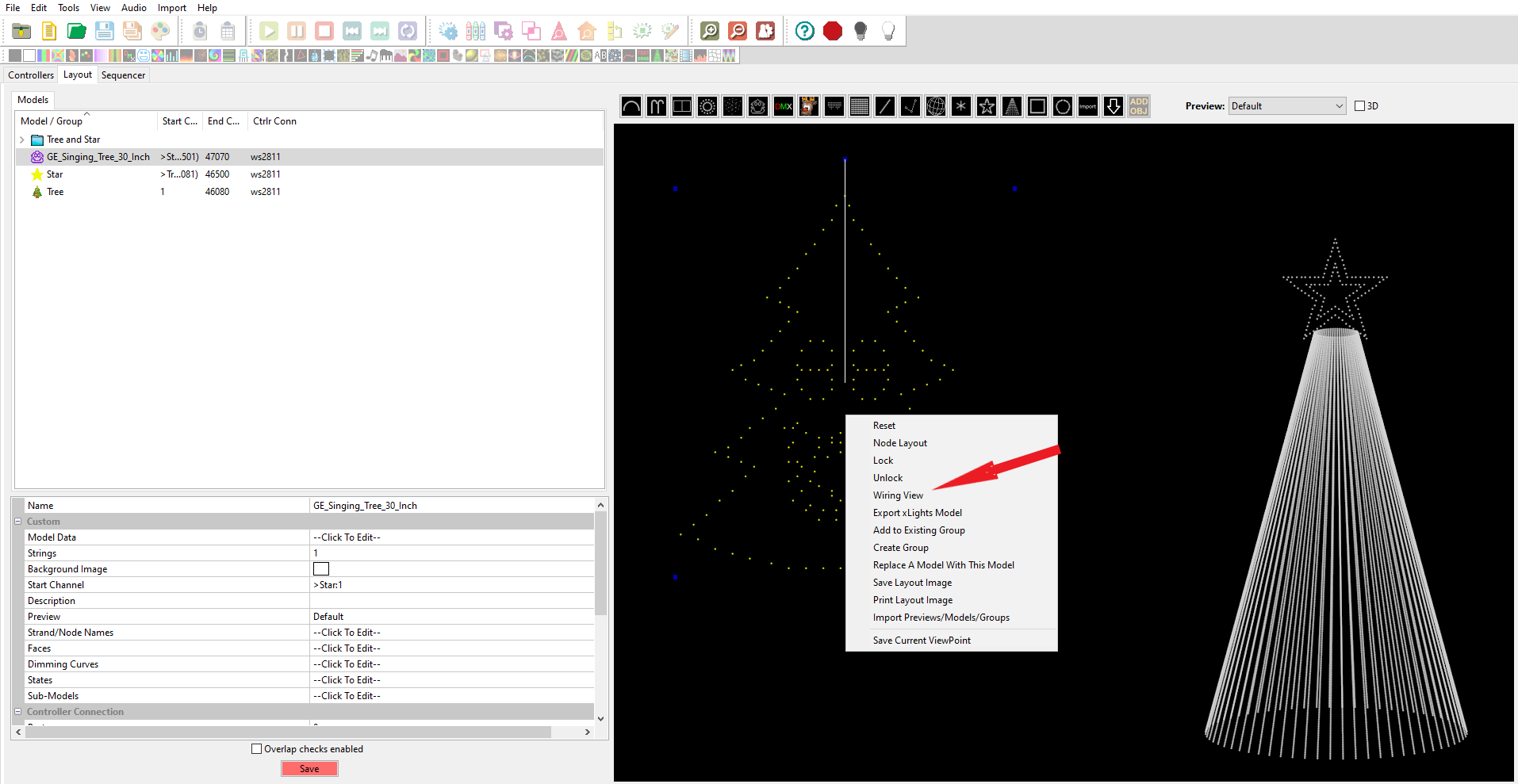1518x784 pixels.
Task: Open the Tools menu
Action: point(68,8)
